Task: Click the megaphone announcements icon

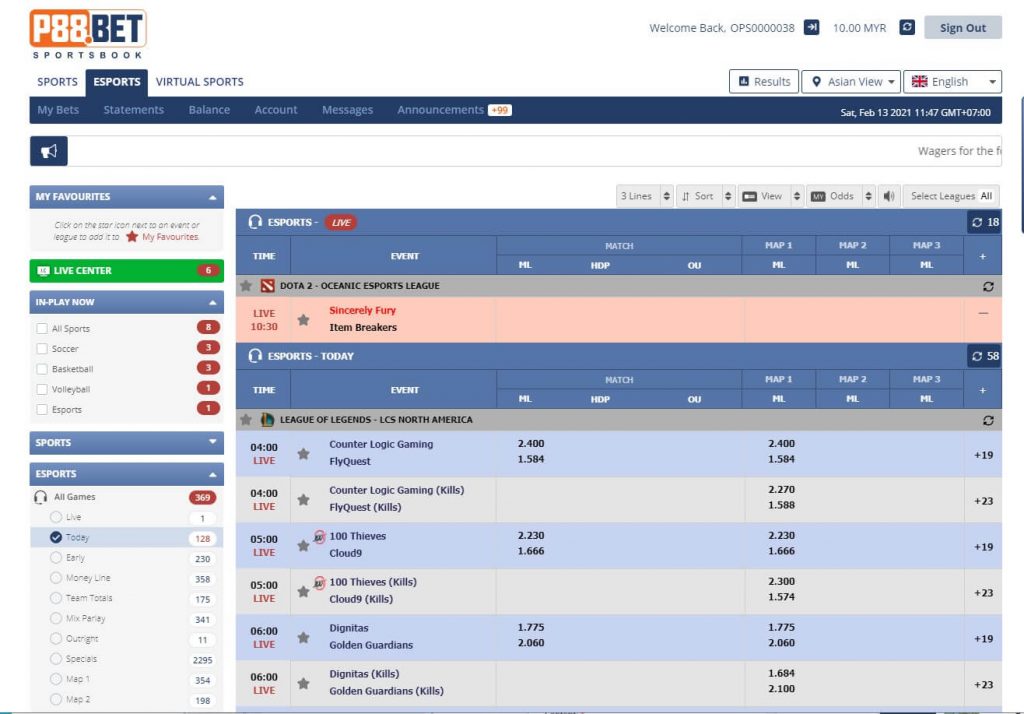Action: (48, 152)
